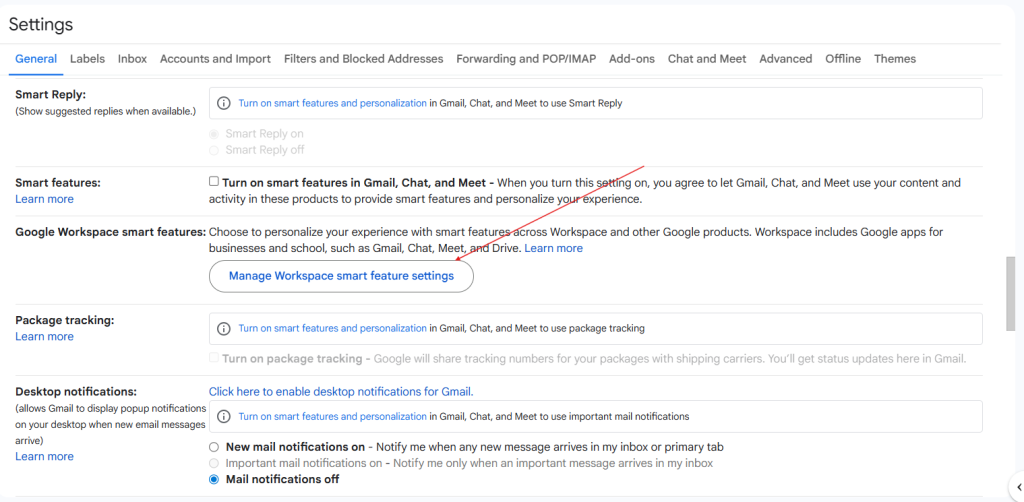This screenshot has width=1024, height=502.
Task: Switch to the Themes tab
Action: [x=895, y=59]
